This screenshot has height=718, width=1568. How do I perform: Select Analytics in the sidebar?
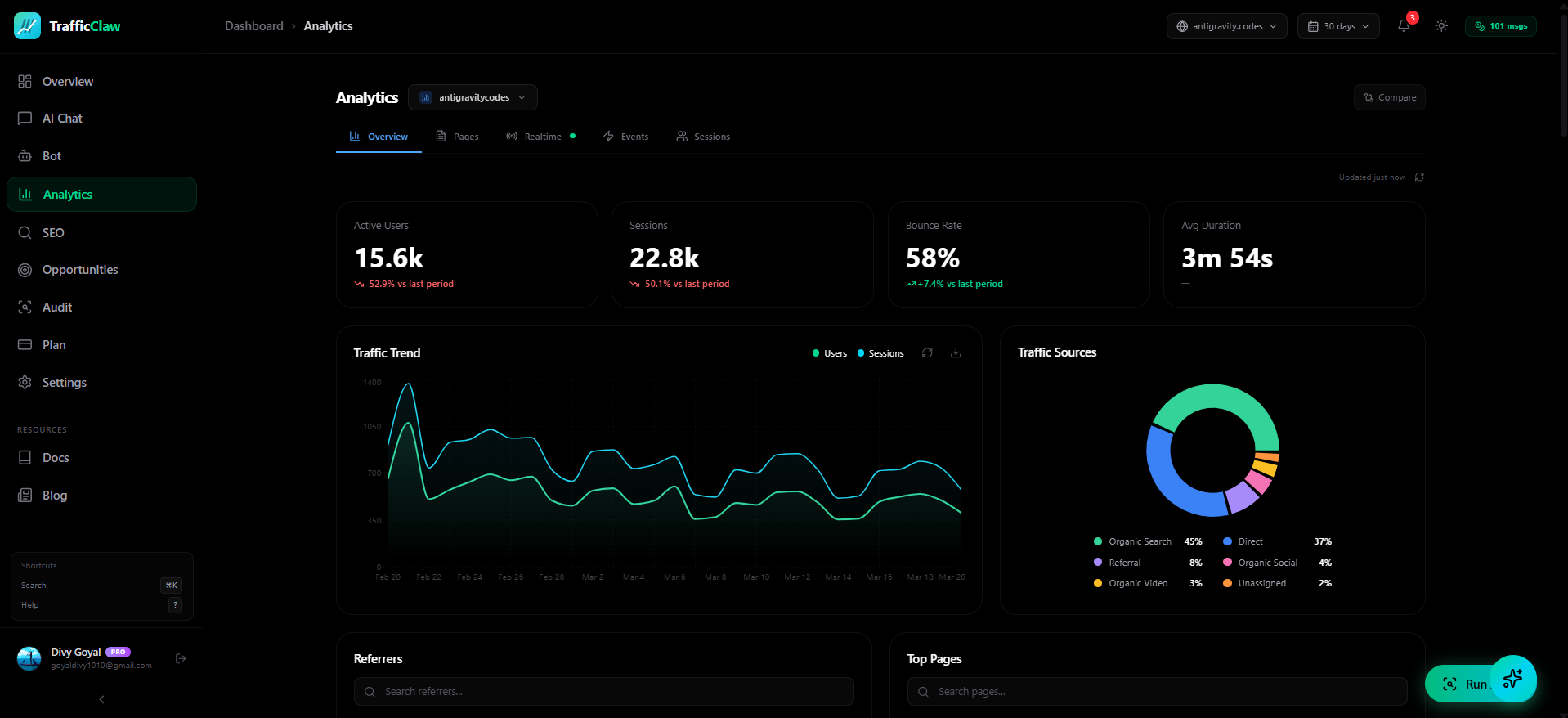(101, 195)
